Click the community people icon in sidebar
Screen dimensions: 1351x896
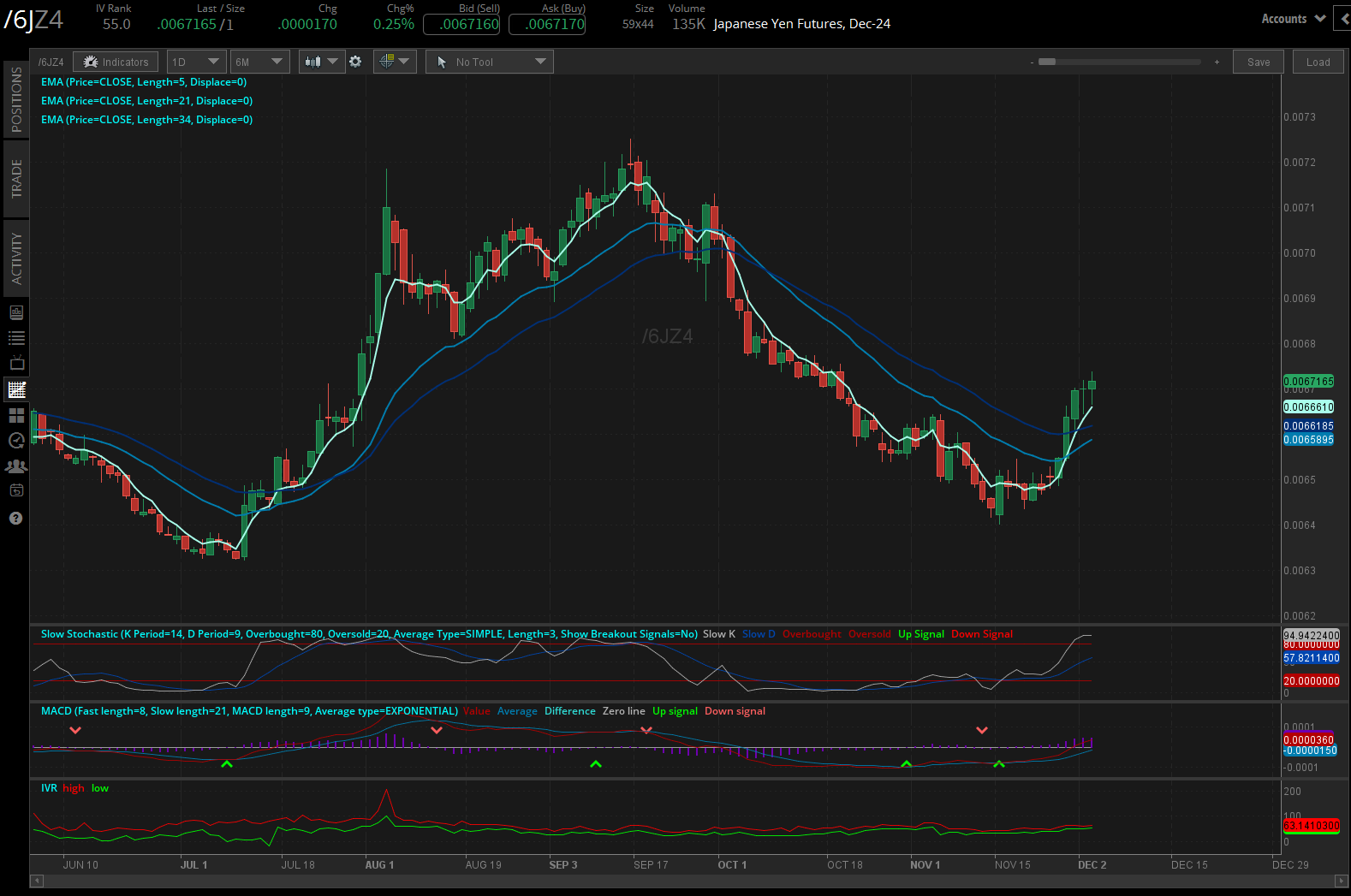16,466
